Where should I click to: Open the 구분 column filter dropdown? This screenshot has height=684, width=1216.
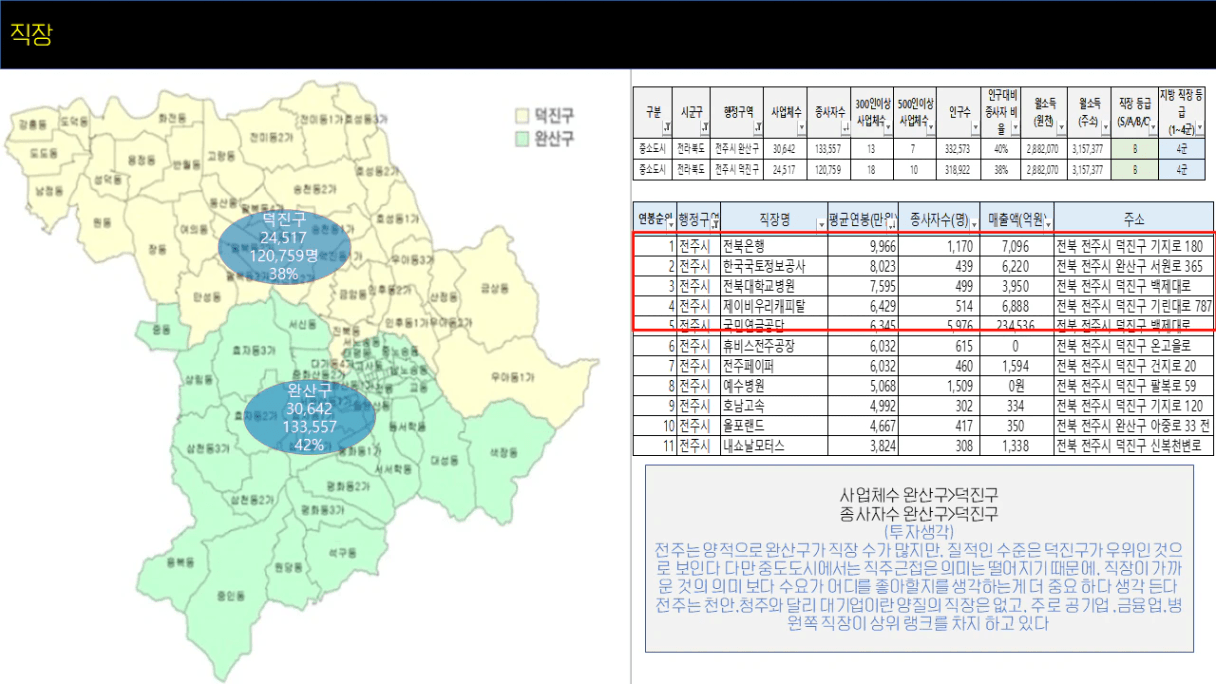click(x=666, y=129)
